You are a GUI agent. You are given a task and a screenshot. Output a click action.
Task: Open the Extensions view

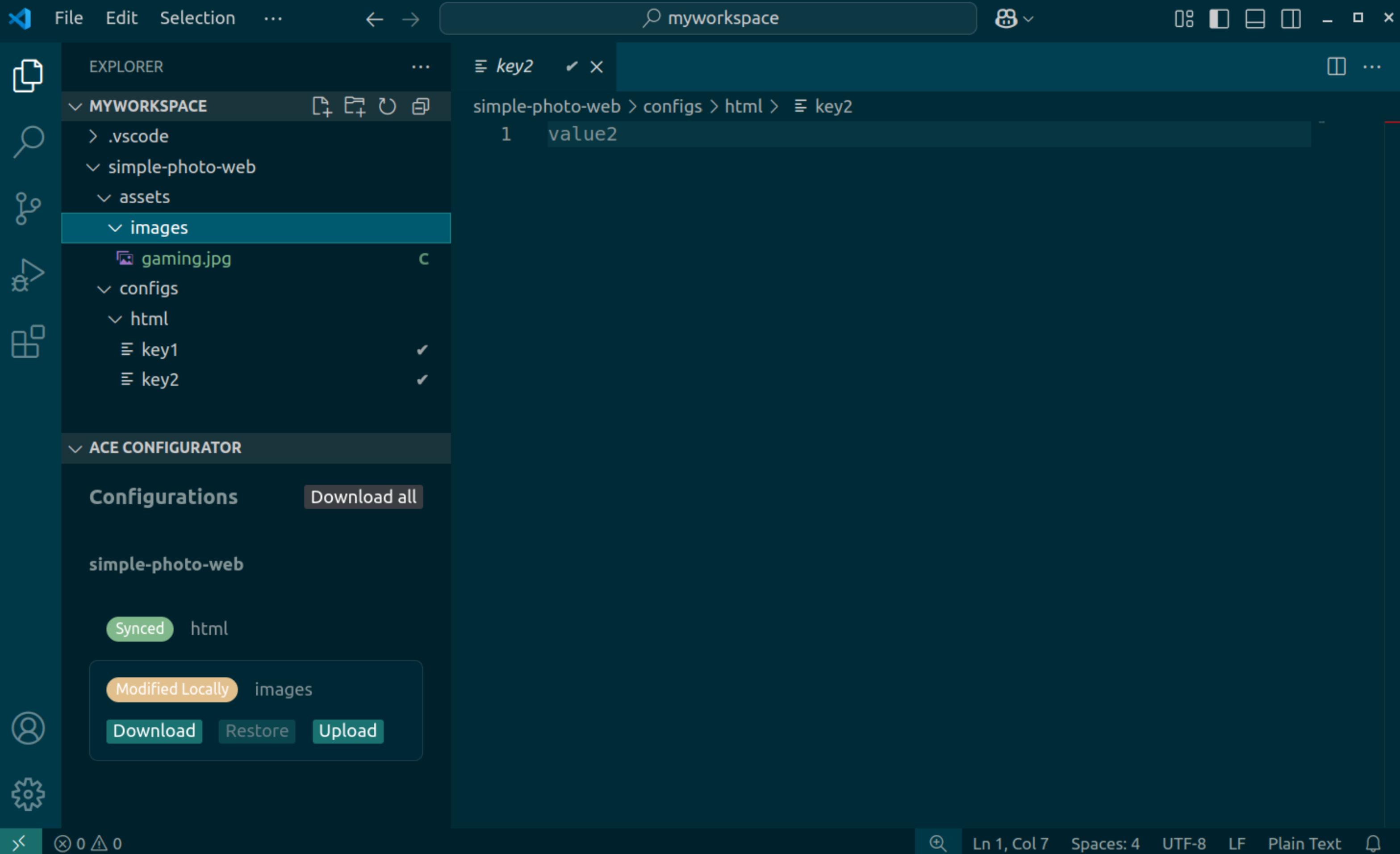click(27, 342)
